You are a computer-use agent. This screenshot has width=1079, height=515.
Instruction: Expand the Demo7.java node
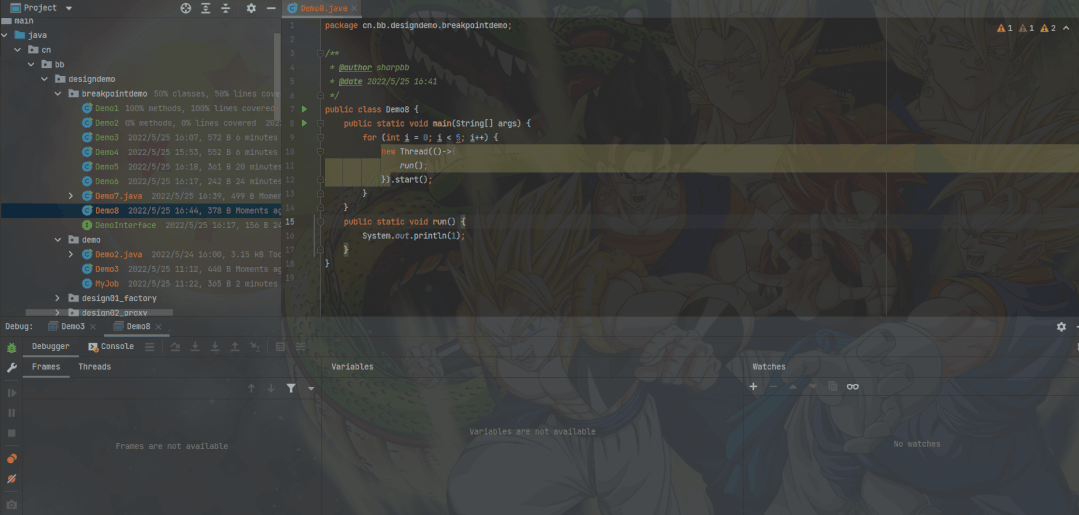(71, 196)
